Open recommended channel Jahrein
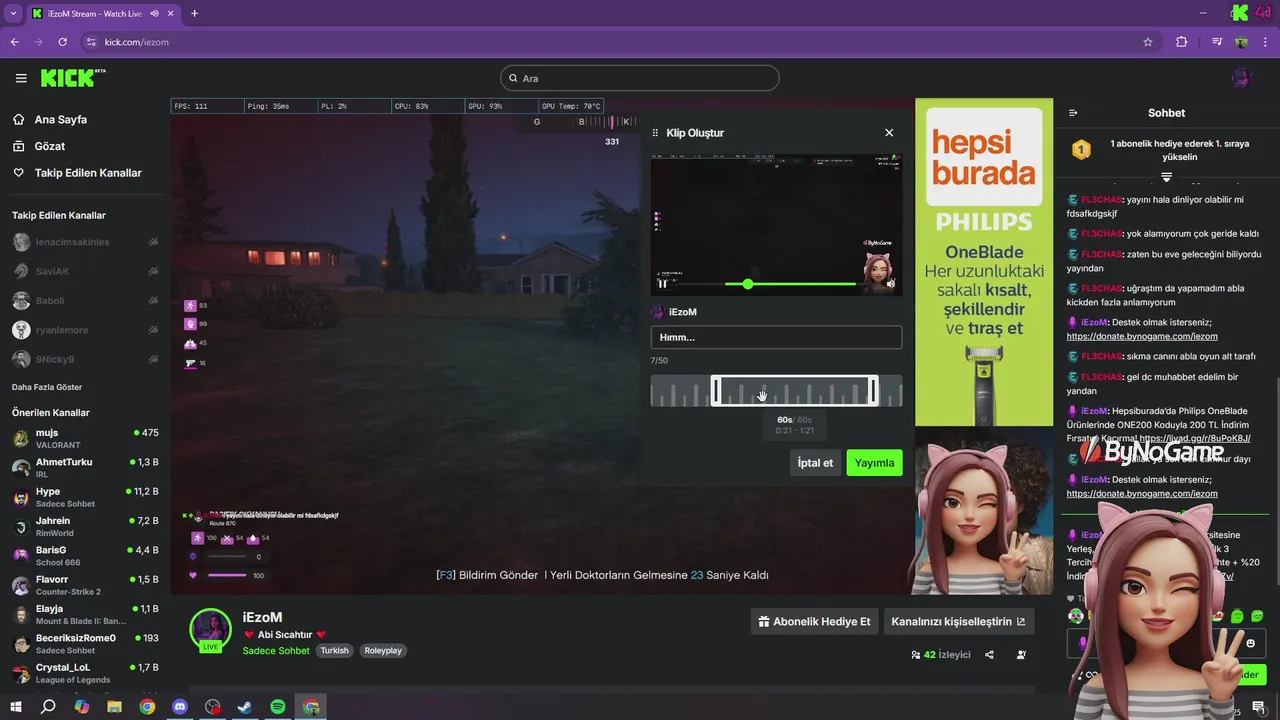1280x720 pixels. pos(85,526)
